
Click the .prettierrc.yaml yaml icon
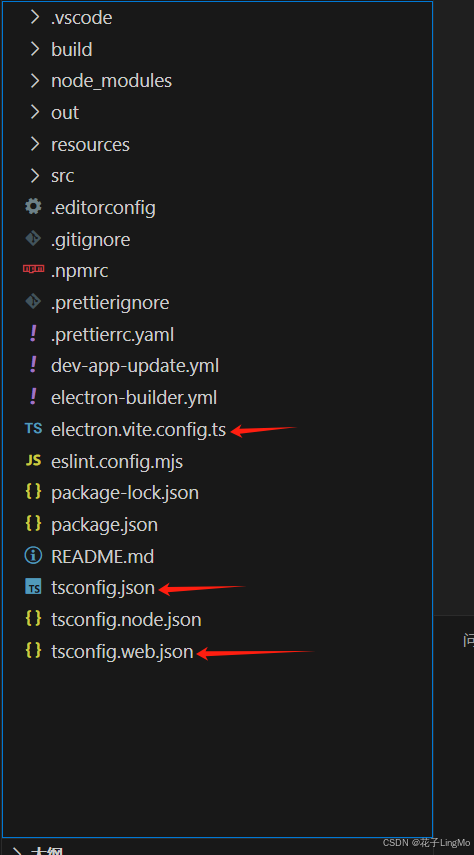[x=33, y=333]
